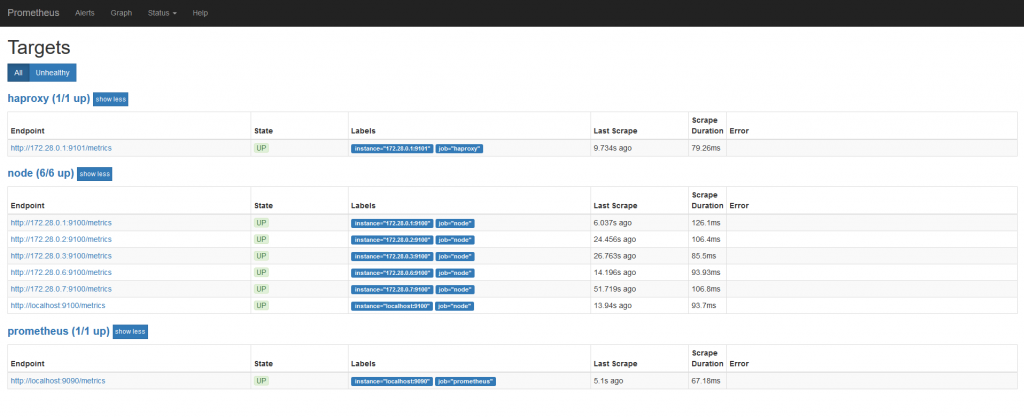Screen dimensions: 1024x417
Task: Click the instance="localhost:9090" label badge
Action: [x=392, y=381]
